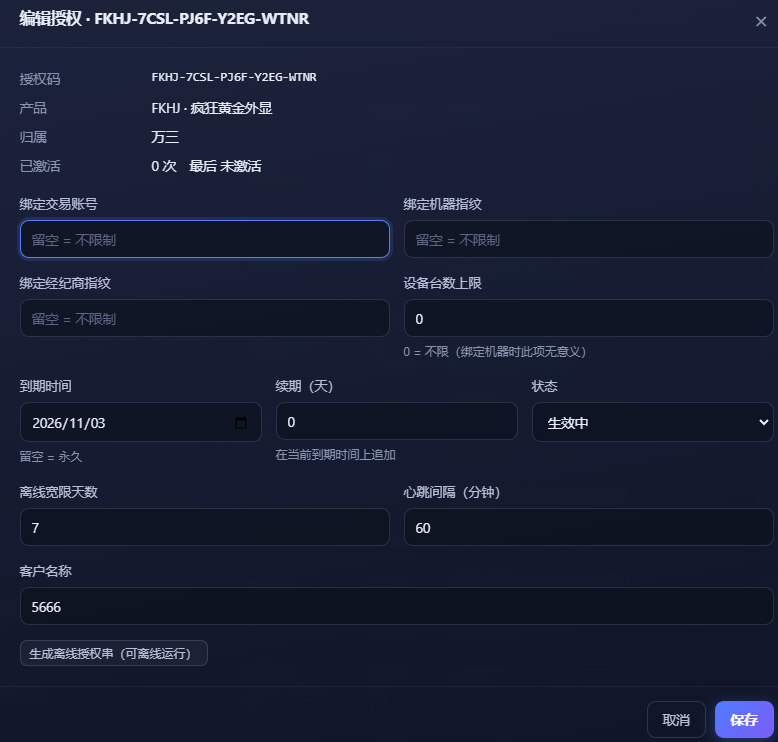
Task: Click the 授权码 value FKHJ-7CSL-PJ6F-Y2EG-WTNR
Action: click(234, 77)
